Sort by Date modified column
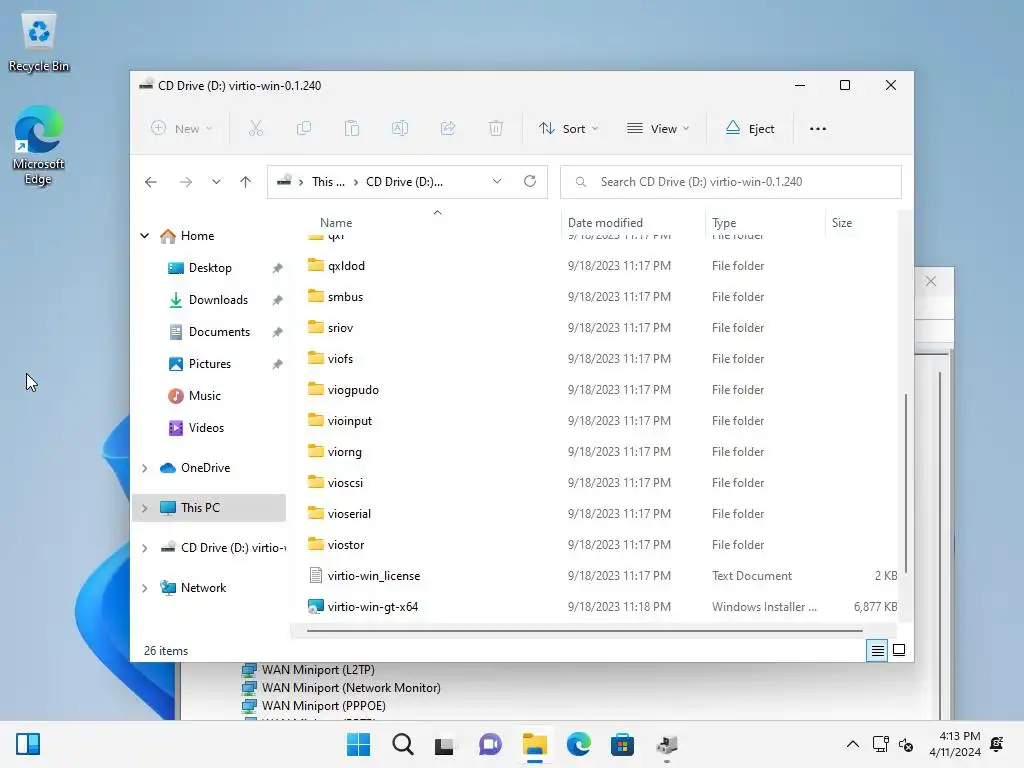The height and width of the screenshot is (768, 1024). click(x=605, y=223)
